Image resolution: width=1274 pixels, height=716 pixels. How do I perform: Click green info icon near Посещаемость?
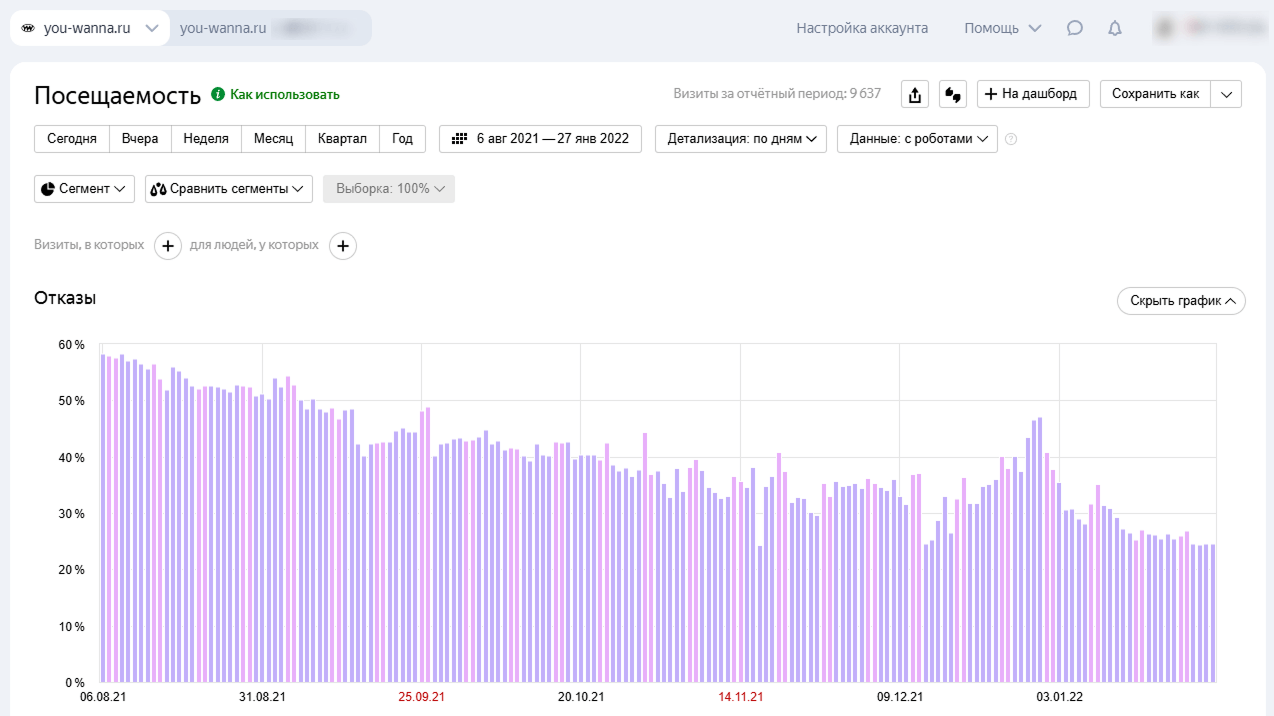(218, 94)
